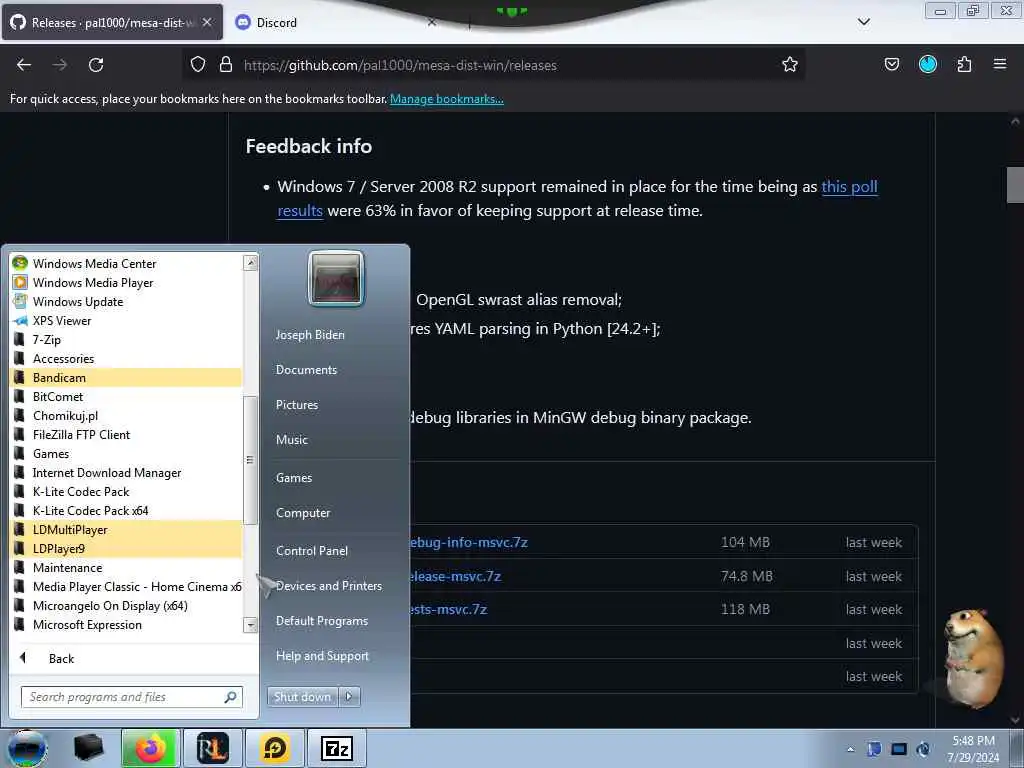Open the 7z taskbar application

(337, 748)
